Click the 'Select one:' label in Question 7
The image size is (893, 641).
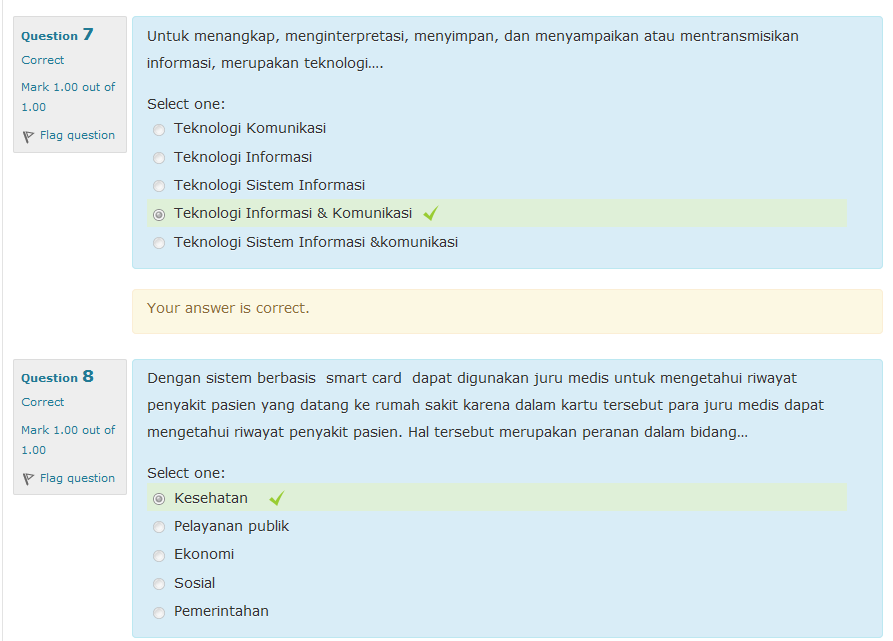[x=186, y=104]
